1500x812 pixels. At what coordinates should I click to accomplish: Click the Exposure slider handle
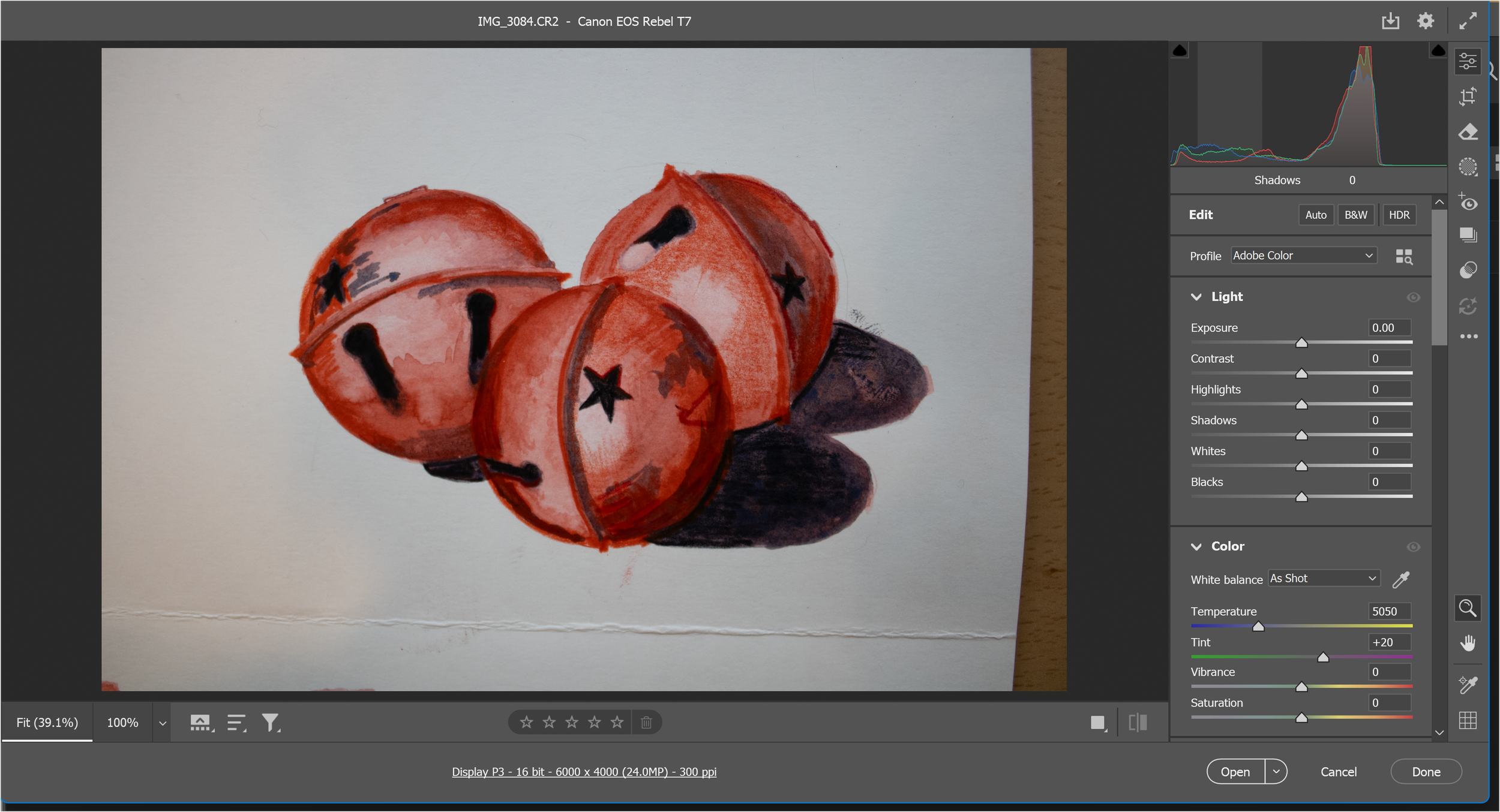pyautogui.click(x=1301, y=342)
